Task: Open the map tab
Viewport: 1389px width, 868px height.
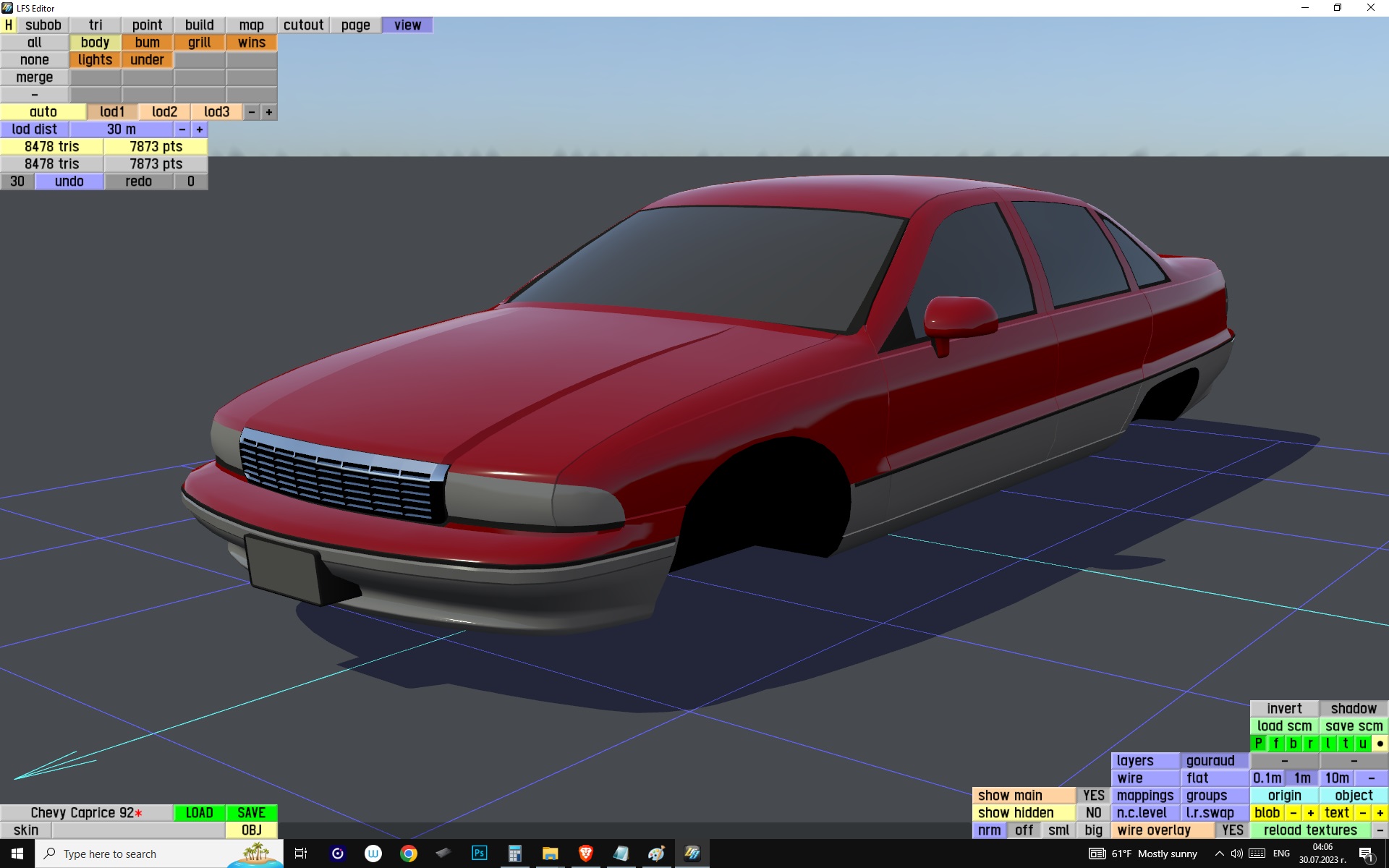Action: pyautogui.click(x=251, y=25)
